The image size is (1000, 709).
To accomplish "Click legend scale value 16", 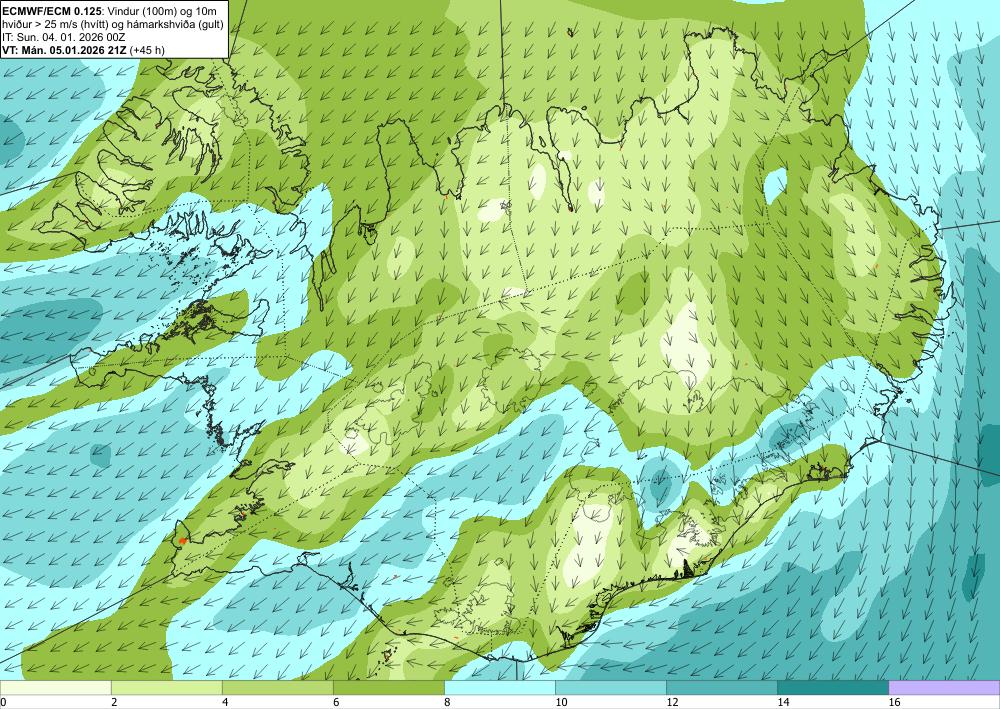I will [x=894, y=702].
